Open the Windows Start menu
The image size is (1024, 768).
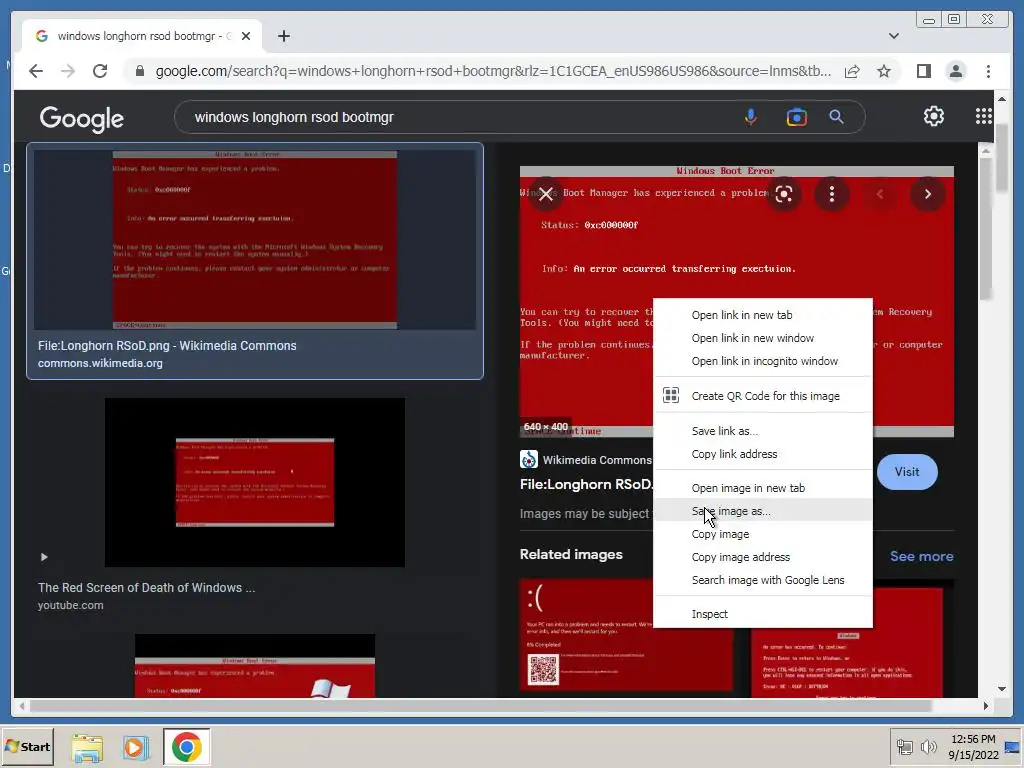pos(27,746)
